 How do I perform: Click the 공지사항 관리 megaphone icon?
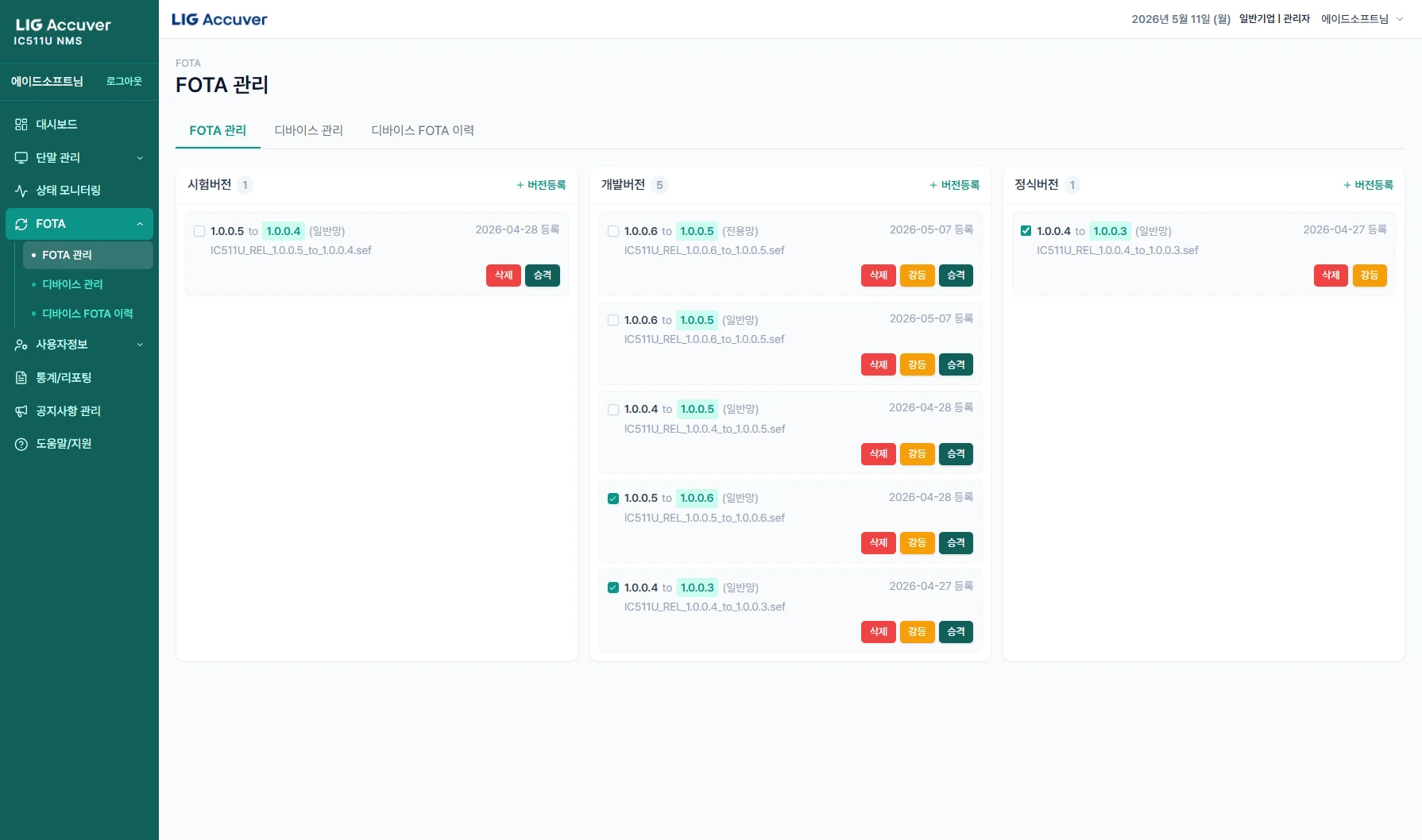[21, 411]
